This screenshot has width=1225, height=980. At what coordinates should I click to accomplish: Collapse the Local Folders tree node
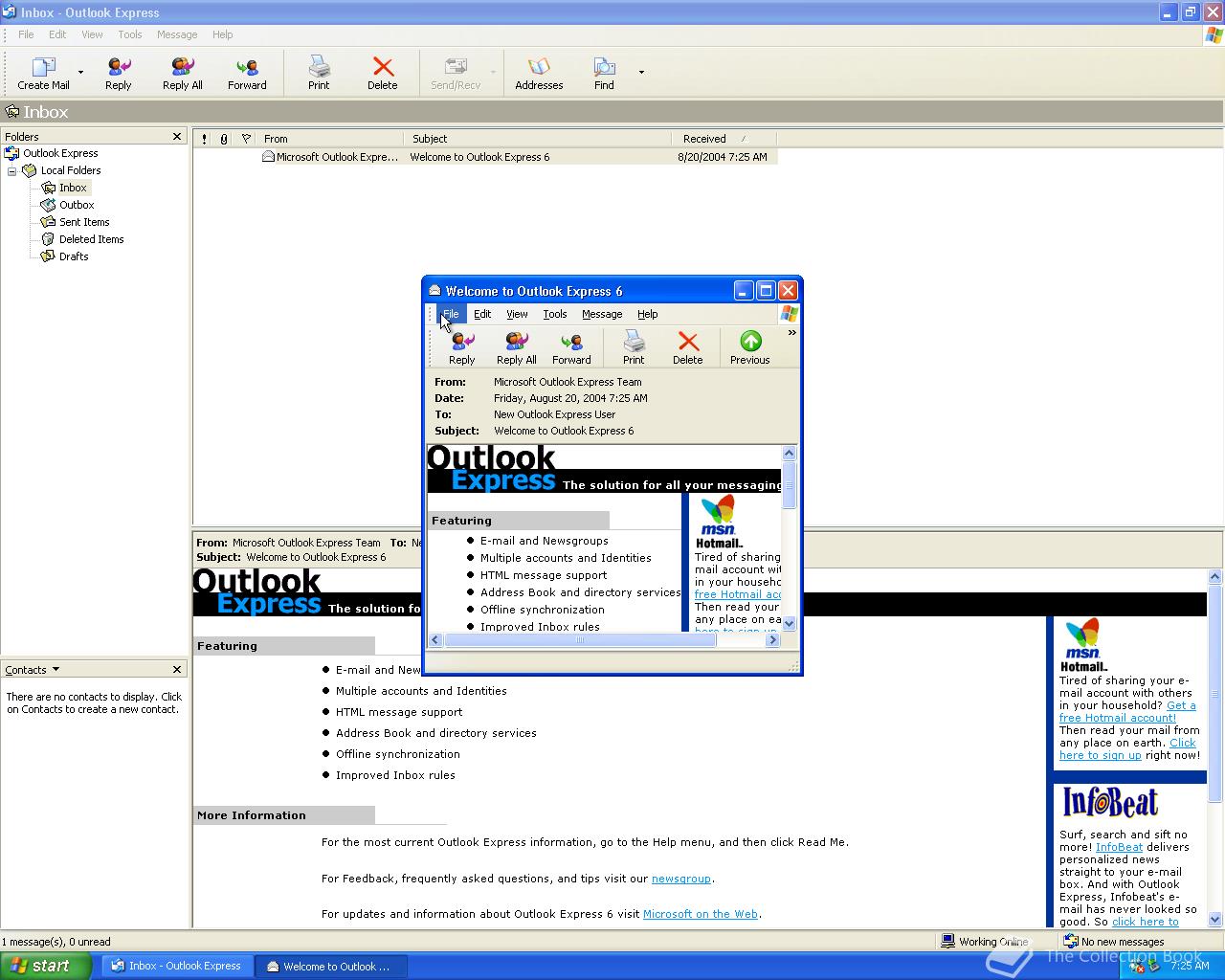tap(12, 171)
